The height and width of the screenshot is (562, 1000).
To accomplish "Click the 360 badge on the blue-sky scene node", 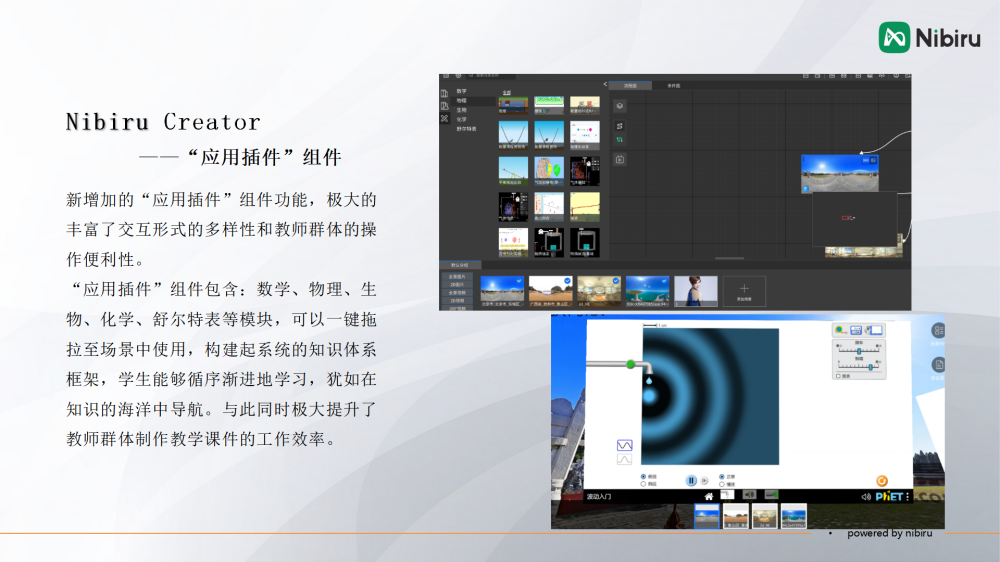I will [x=866, y=160].
